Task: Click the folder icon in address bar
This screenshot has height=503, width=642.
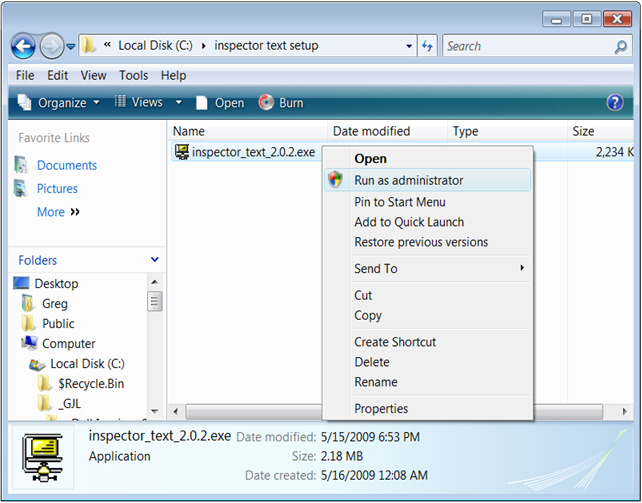Action: click(x=88, y=45)
